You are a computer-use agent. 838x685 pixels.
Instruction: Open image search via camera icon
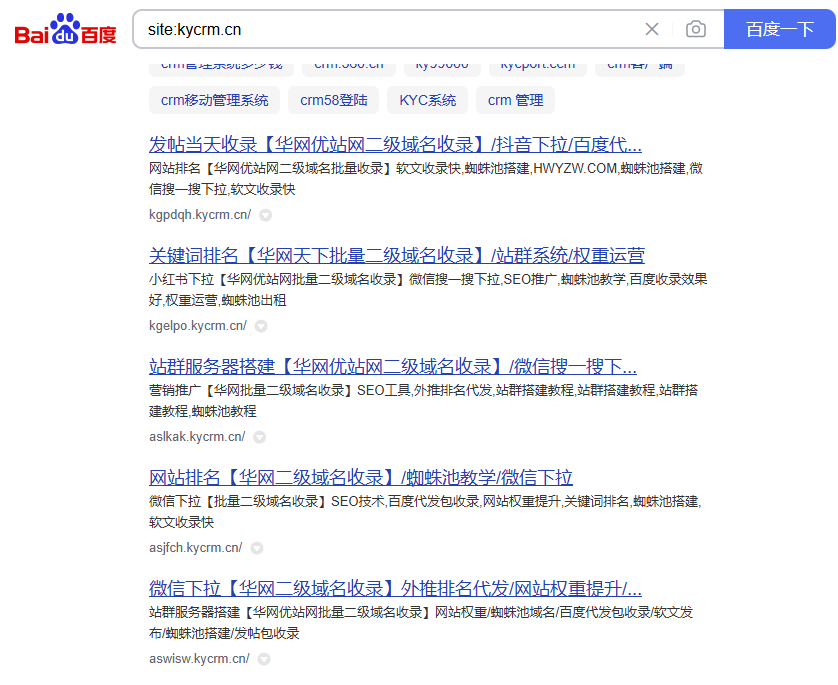[695, 29]
